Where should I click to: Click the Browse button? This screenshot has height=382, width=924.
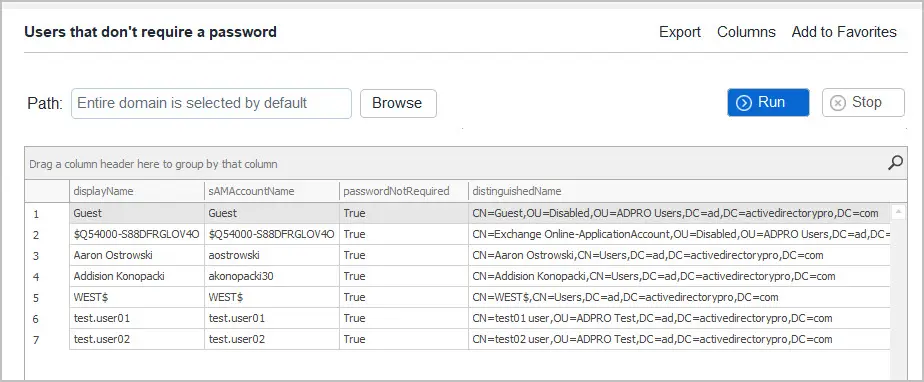point(398,103)
